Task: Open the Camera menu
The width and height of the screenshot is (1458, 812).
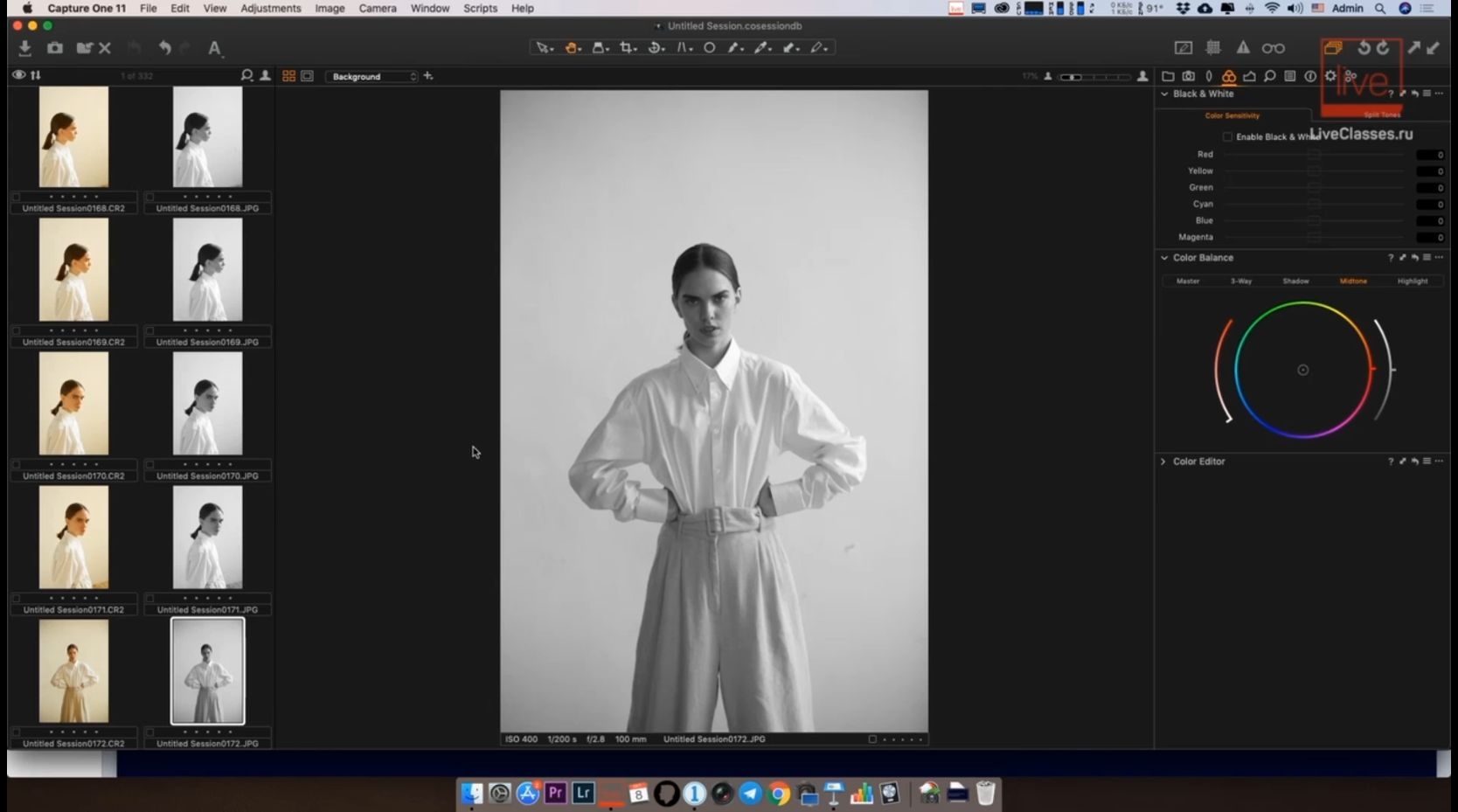Action: (378, 8)
